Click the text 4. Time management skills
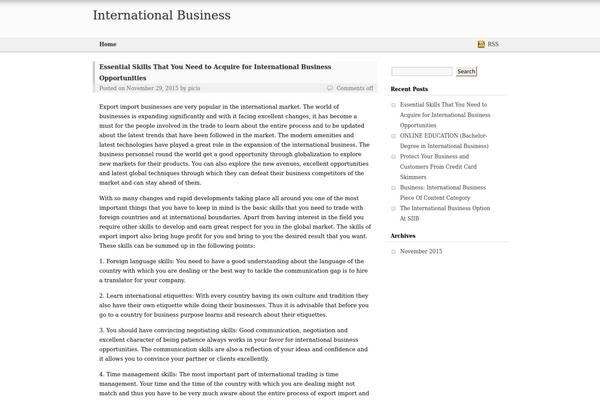The width and height of the screenshot is (600, 400). click(x=138, y=374)
